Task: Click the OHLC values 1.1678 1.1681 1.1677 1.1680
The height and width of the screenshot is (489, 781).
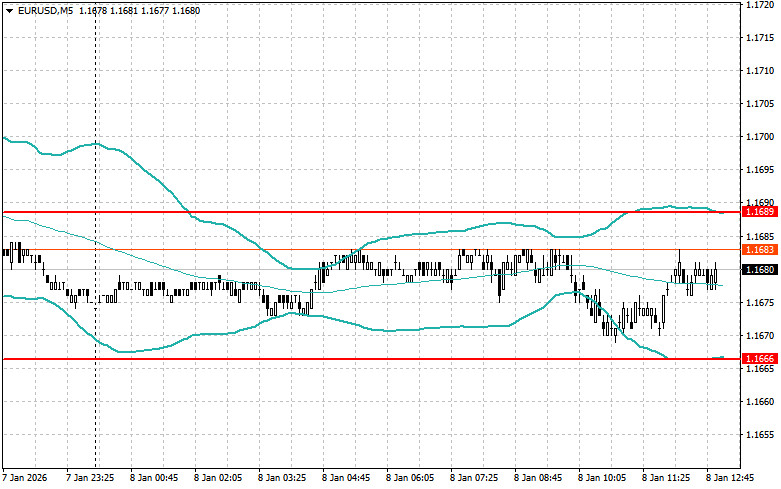Action: (139, 10)
